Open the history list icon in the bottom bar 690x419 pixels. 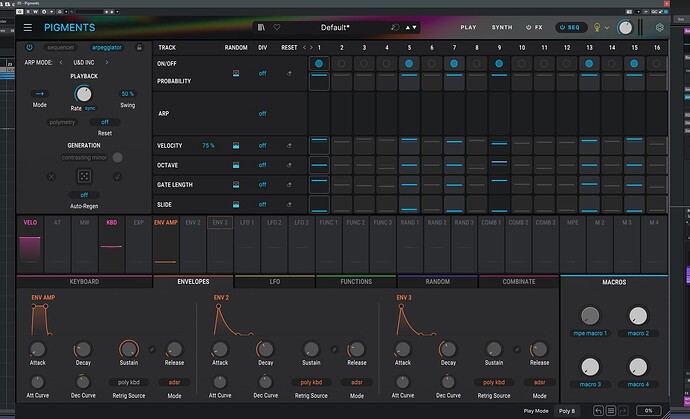click(611, 411)
